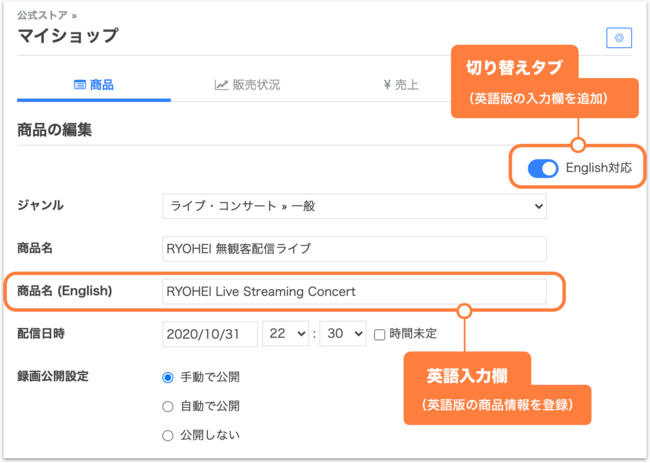Screen dimensions: 650x463
Task: Open the 販売状況 tab
Action: (248, 85)
